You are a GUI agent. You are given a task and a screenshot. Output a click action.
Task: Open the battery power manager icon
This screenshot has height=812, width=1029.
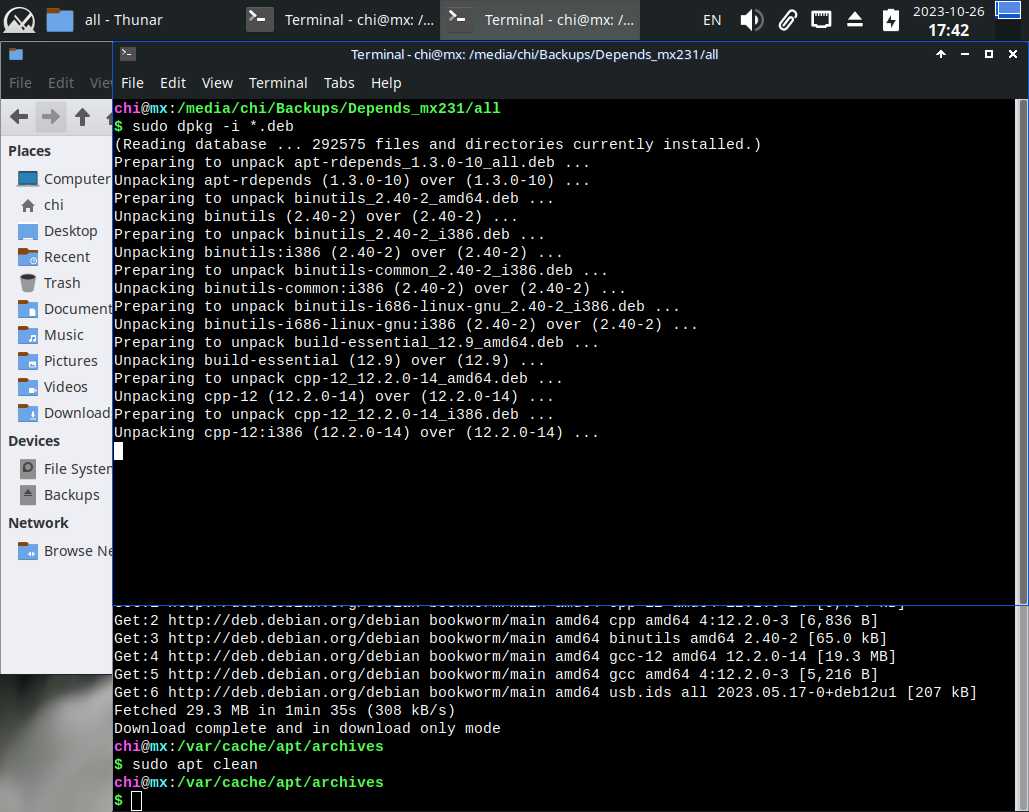[x=891, y=20]
